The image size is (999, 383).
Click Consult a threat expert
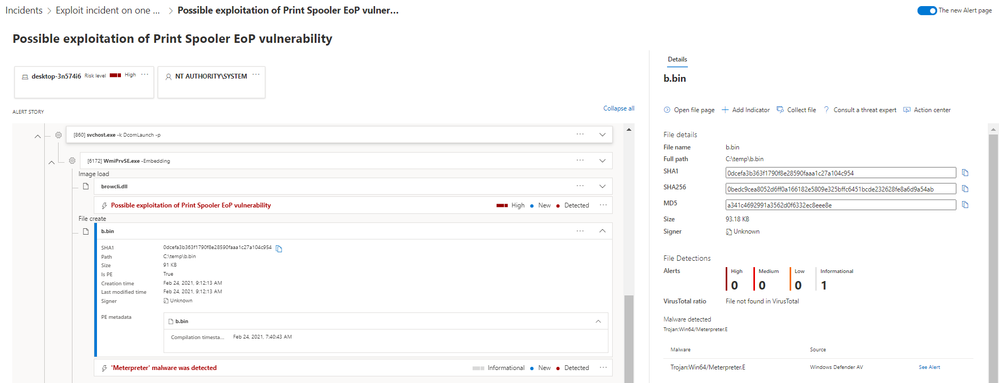[859, 110]
